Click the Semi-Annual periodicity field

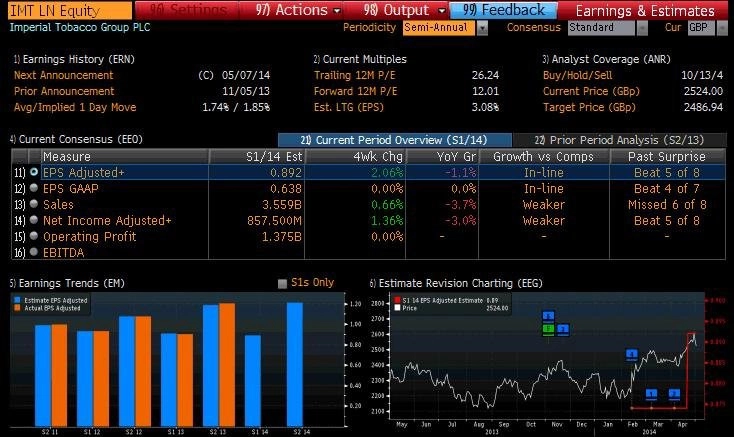click(x=439, y=28)
